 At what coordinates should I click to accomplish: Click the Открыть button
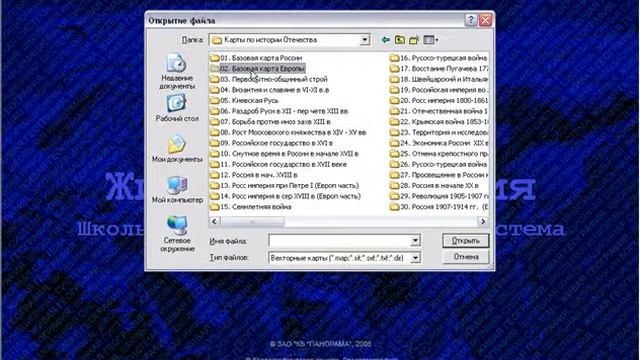[x=465, y=241]
